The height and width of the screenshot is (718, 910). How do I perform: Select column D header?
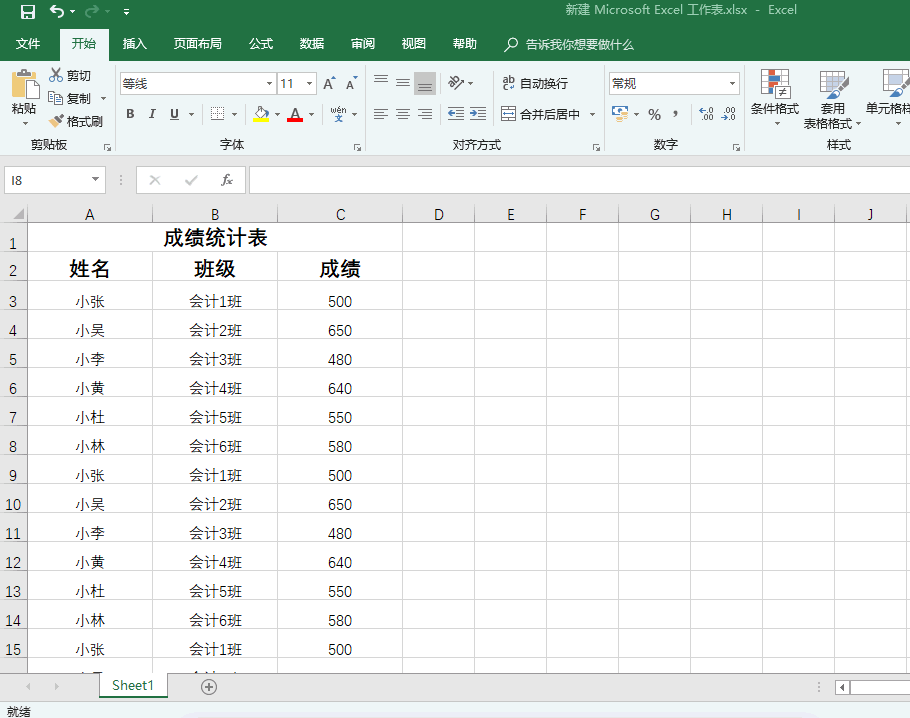(x=439, y=214)
